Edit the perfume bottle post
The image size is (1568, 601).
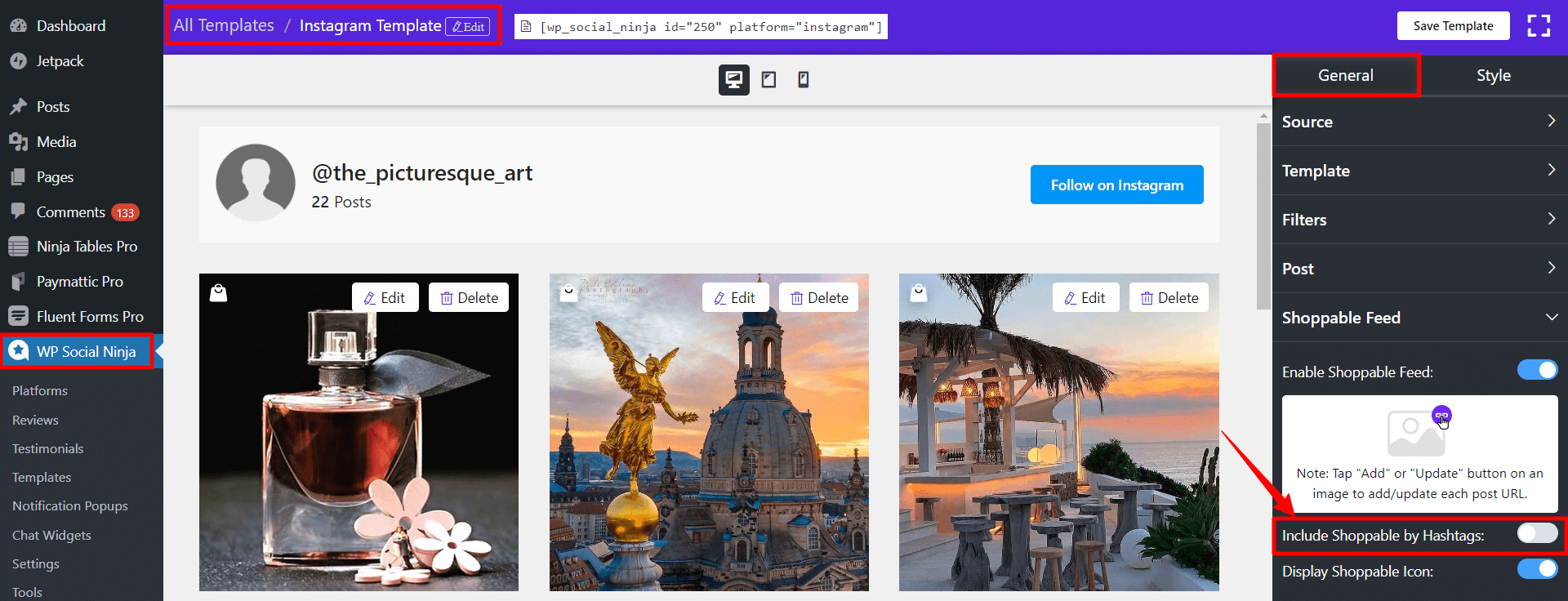point(385,297)
